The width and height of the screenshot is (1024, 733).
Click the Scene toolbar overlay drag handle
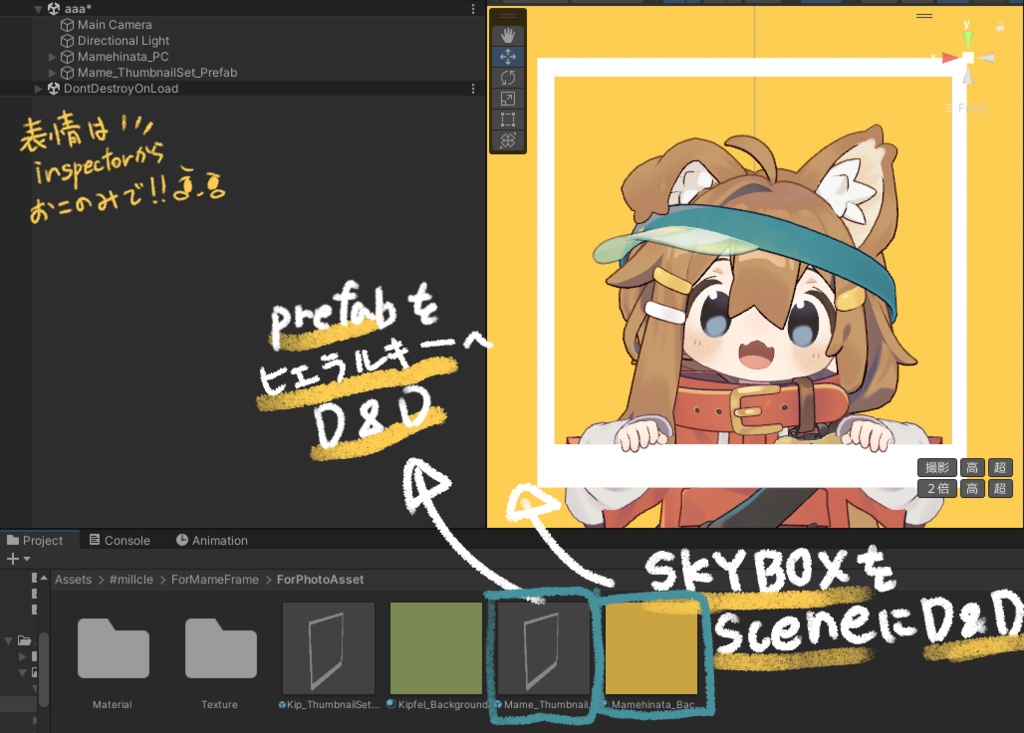tap(507, 16)
